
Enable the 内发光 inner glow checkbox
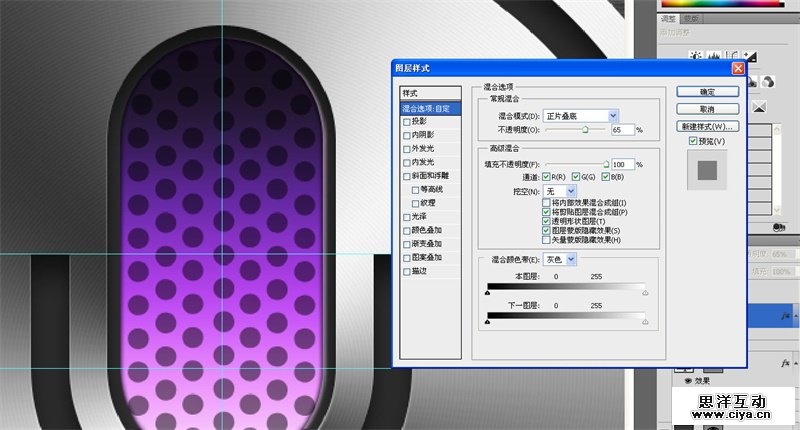pyautogui.click(x=407, y=163)
